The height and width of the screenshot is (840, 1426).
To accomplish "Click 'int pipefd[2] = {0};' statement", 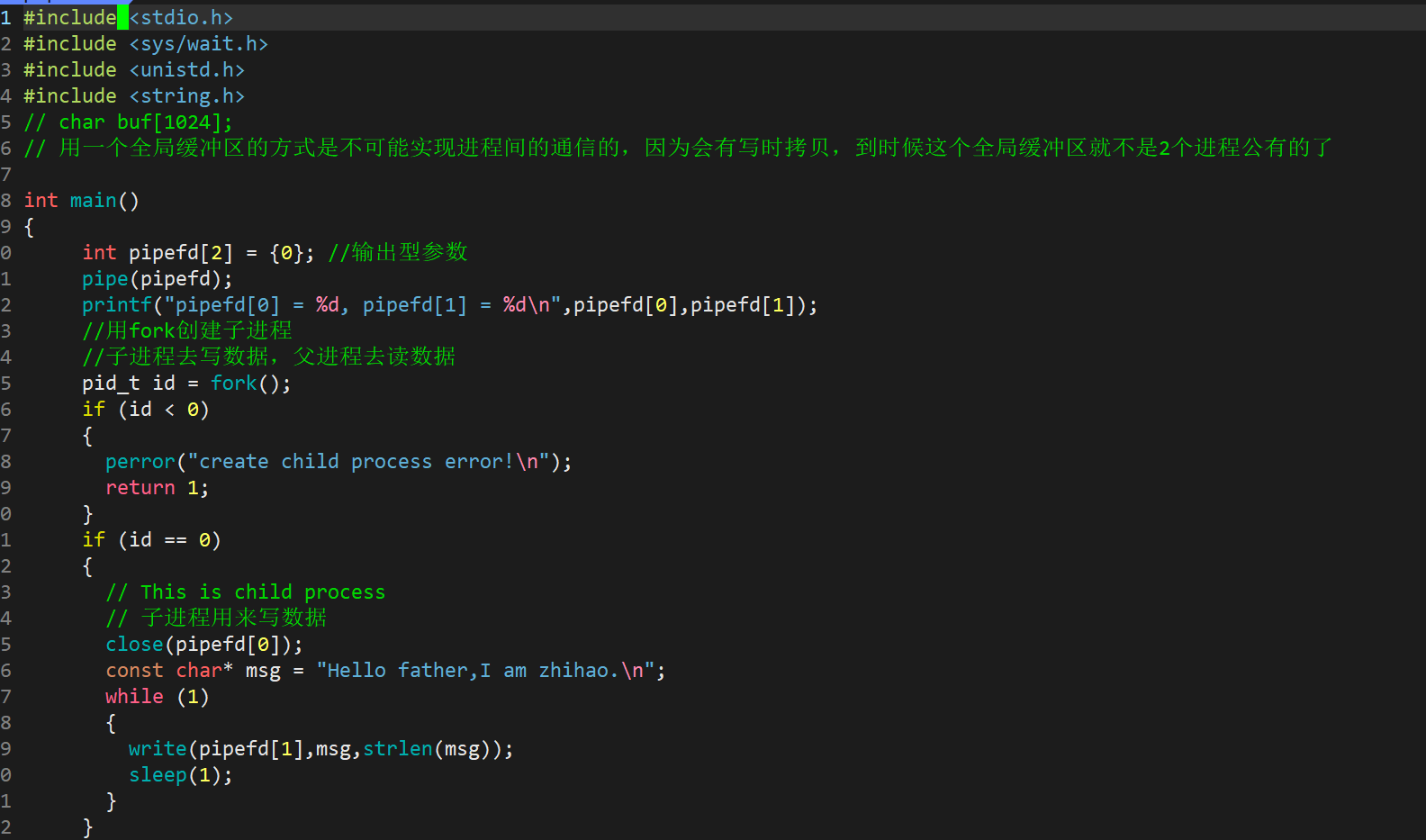I will click(x=198, y=253).
